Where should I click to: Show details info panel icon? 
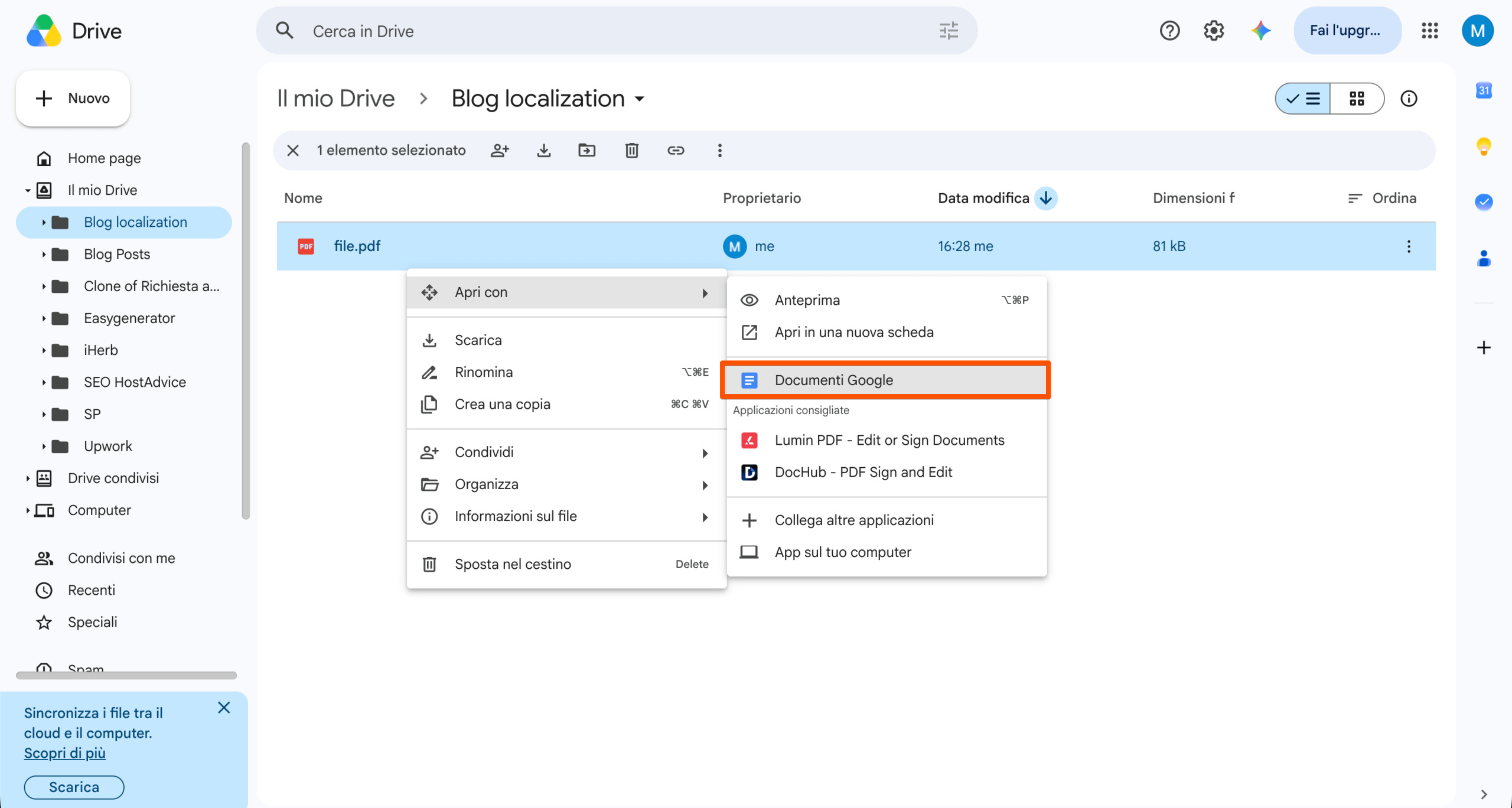point(1409,99)
